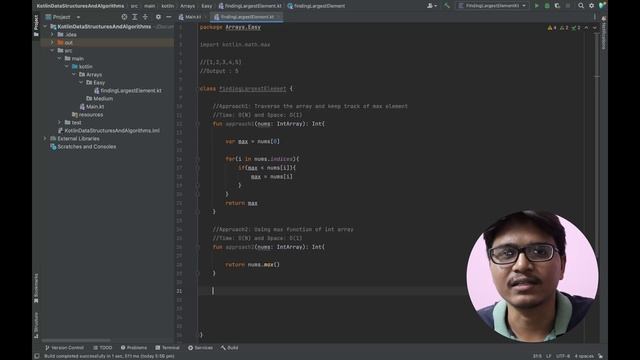Toggle read-only lock icon in status bar

(x=600, y=356)
